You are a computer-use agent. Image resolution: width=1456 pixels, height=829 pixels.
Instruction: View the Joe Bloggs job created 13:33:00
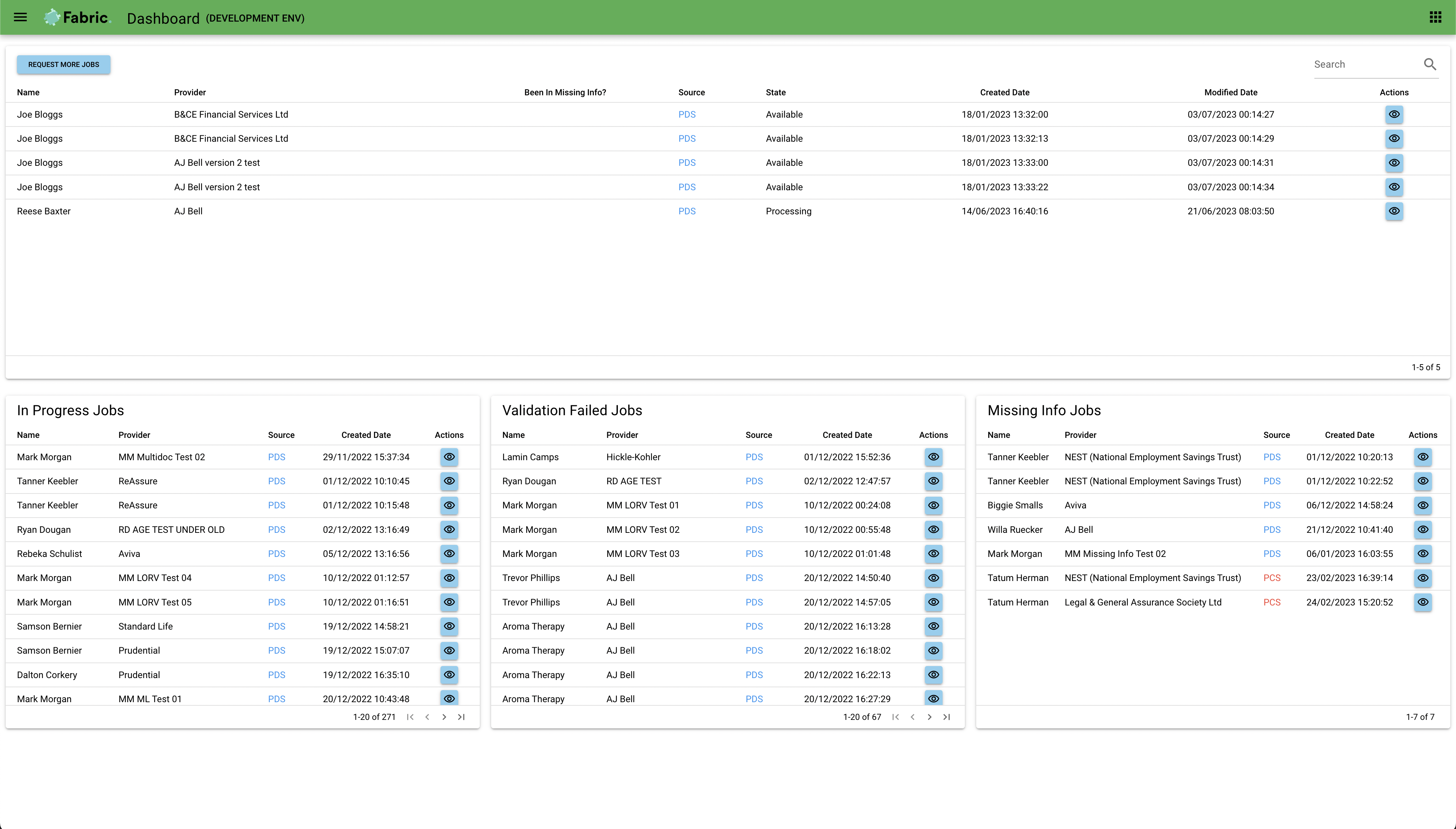(x=1394, y=163)
